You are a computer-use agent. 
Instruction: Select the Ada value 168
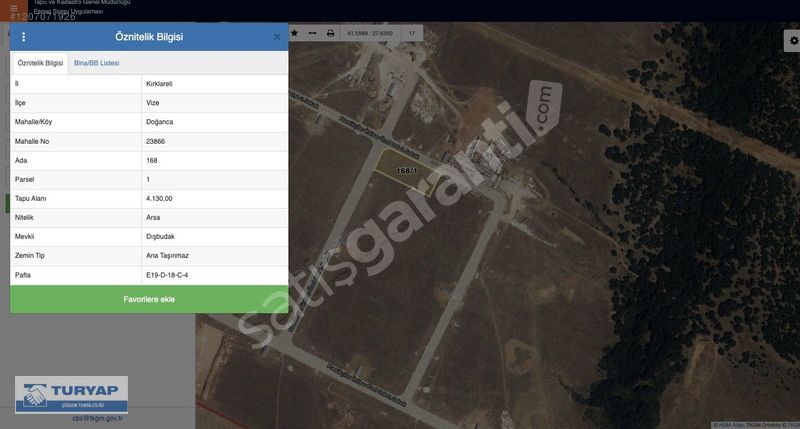[152, 160]
